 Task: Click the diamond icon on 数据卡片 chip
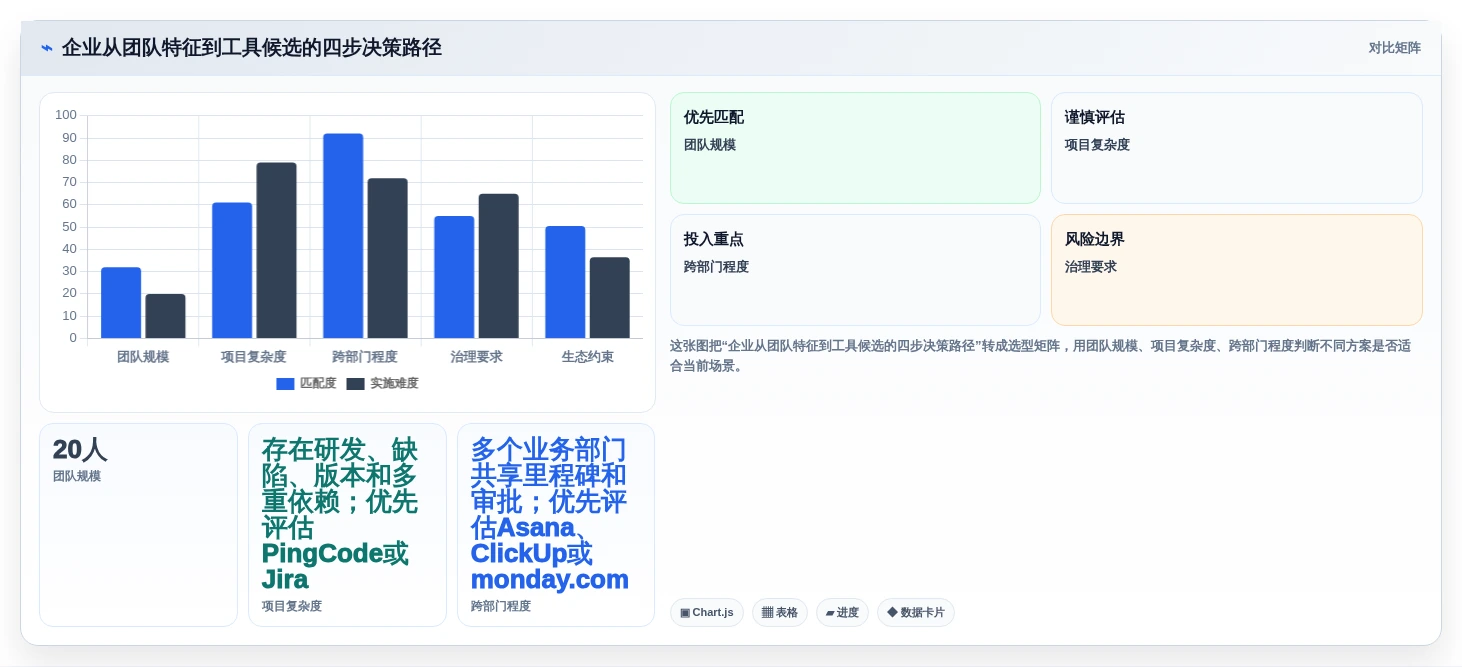892,612
